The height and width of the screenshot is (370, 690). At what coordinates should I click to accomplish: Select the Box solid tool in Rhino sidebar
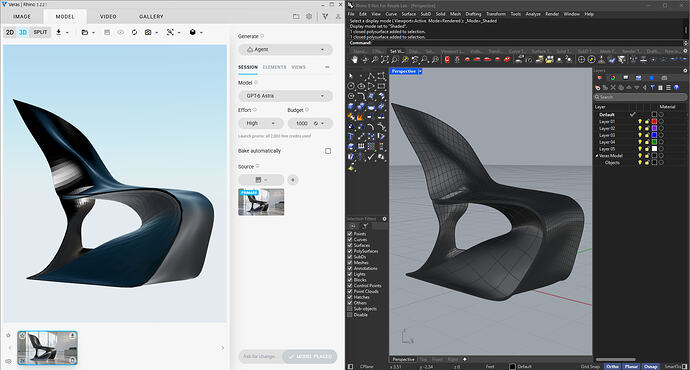(x=351, y=106)
